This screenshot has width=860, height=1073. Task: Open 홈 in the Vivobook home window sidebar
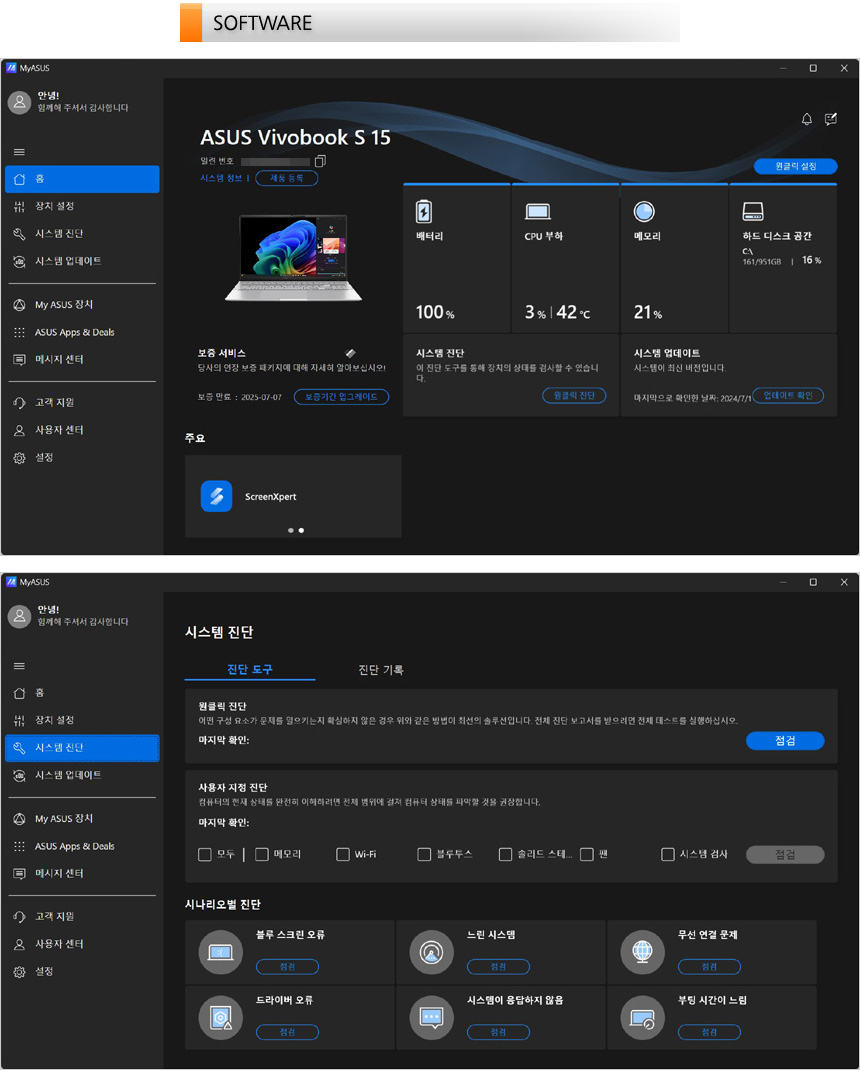(82, 179)
